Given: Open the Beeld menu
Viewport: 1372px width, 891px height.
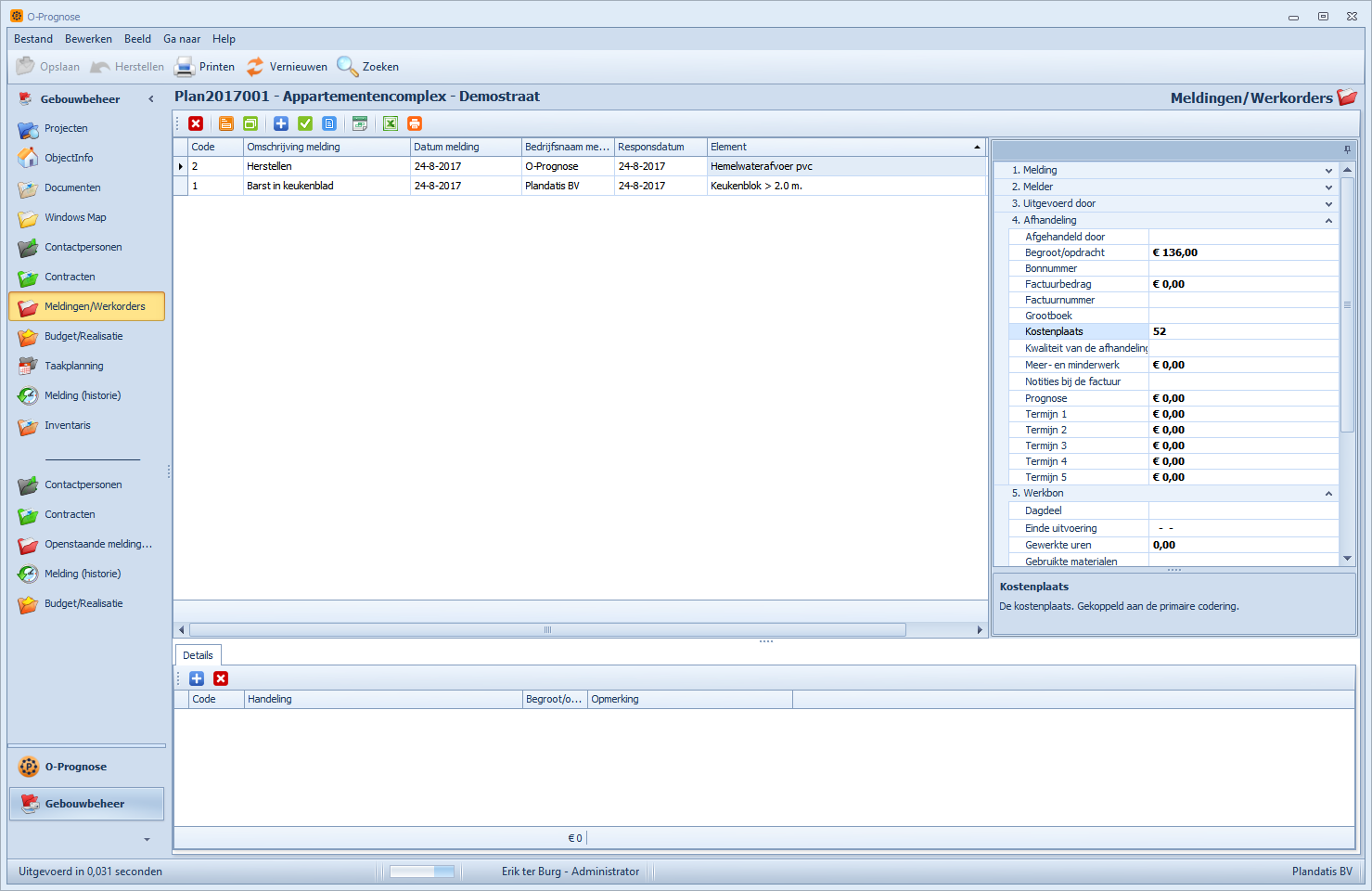Looking at the screenshot, I should (x=137, y=39).
